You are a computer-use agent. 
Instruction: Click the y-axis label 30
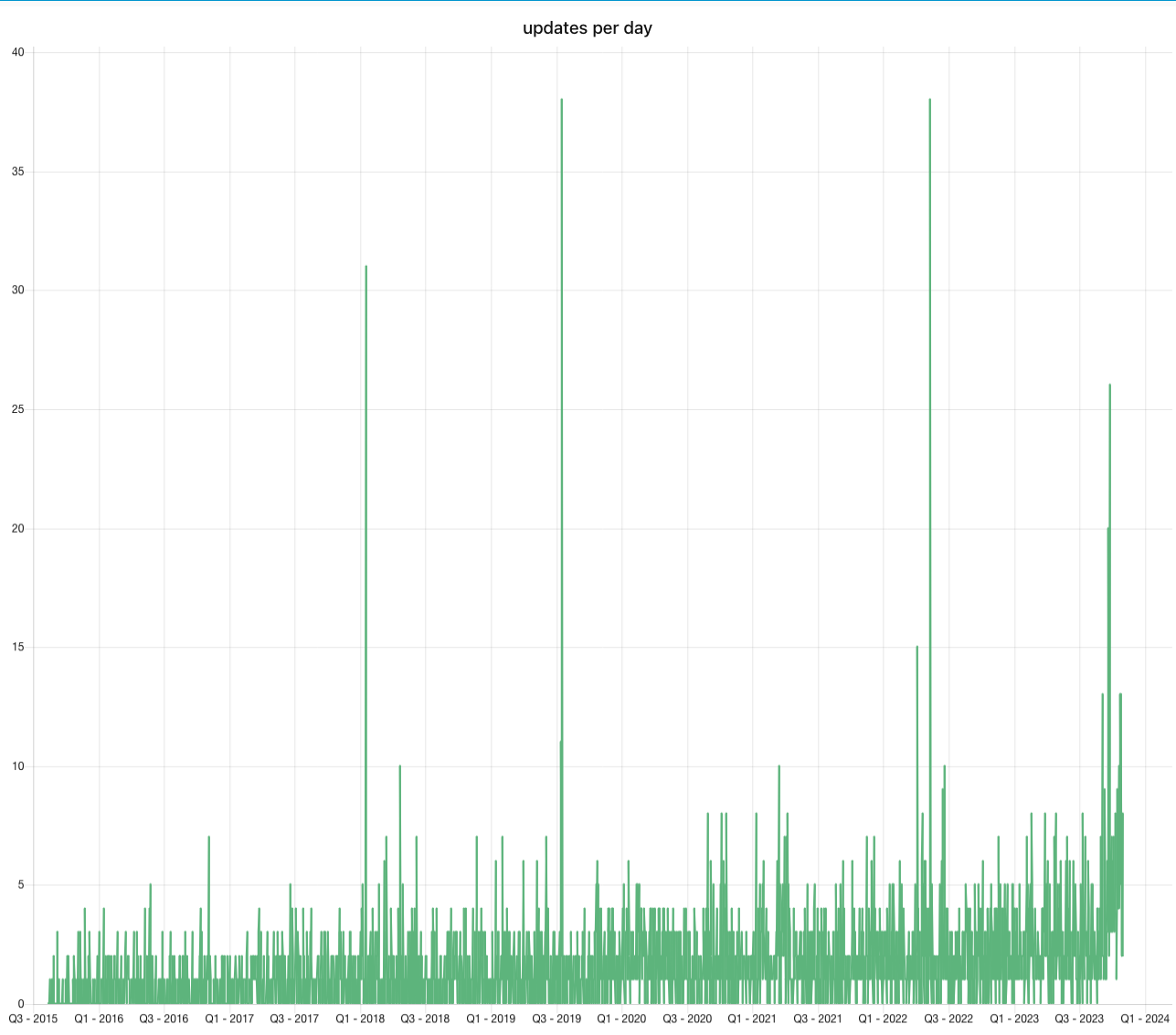(18, 290)
